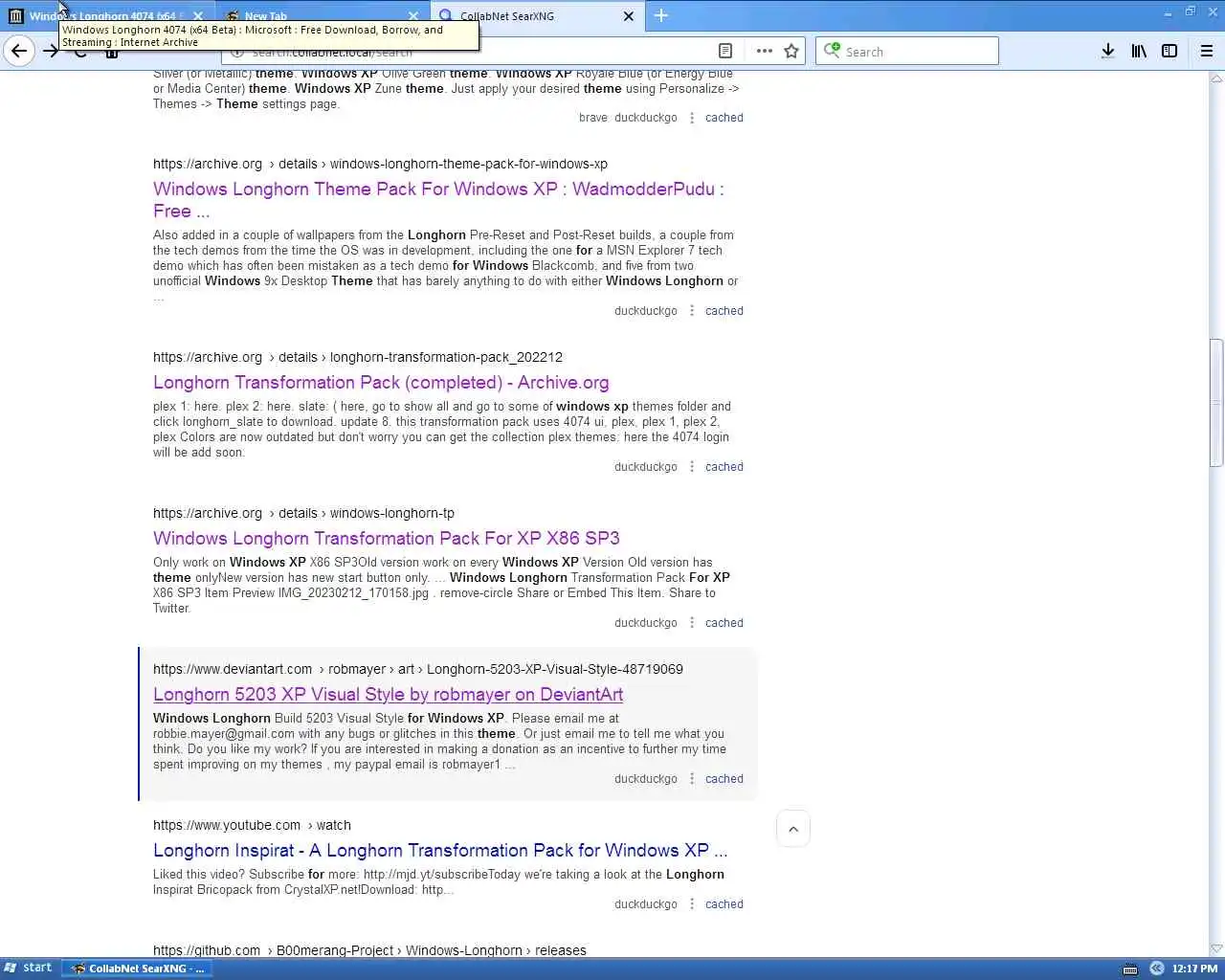Open the Firefox hamburger menu
The height and width of the screenshot is (980, 1225).
point(1207,51)
